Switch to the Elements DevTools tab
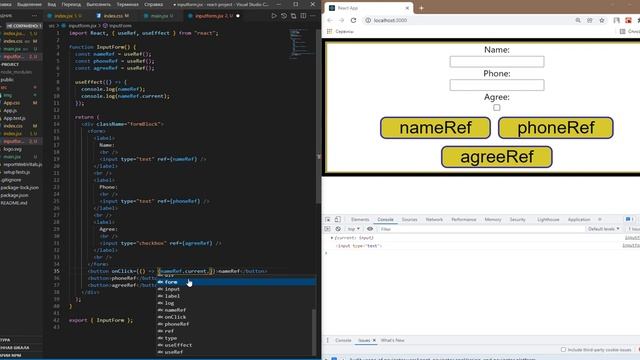The image size is (640, 360). pyautogui.click(x=360, y=220)
